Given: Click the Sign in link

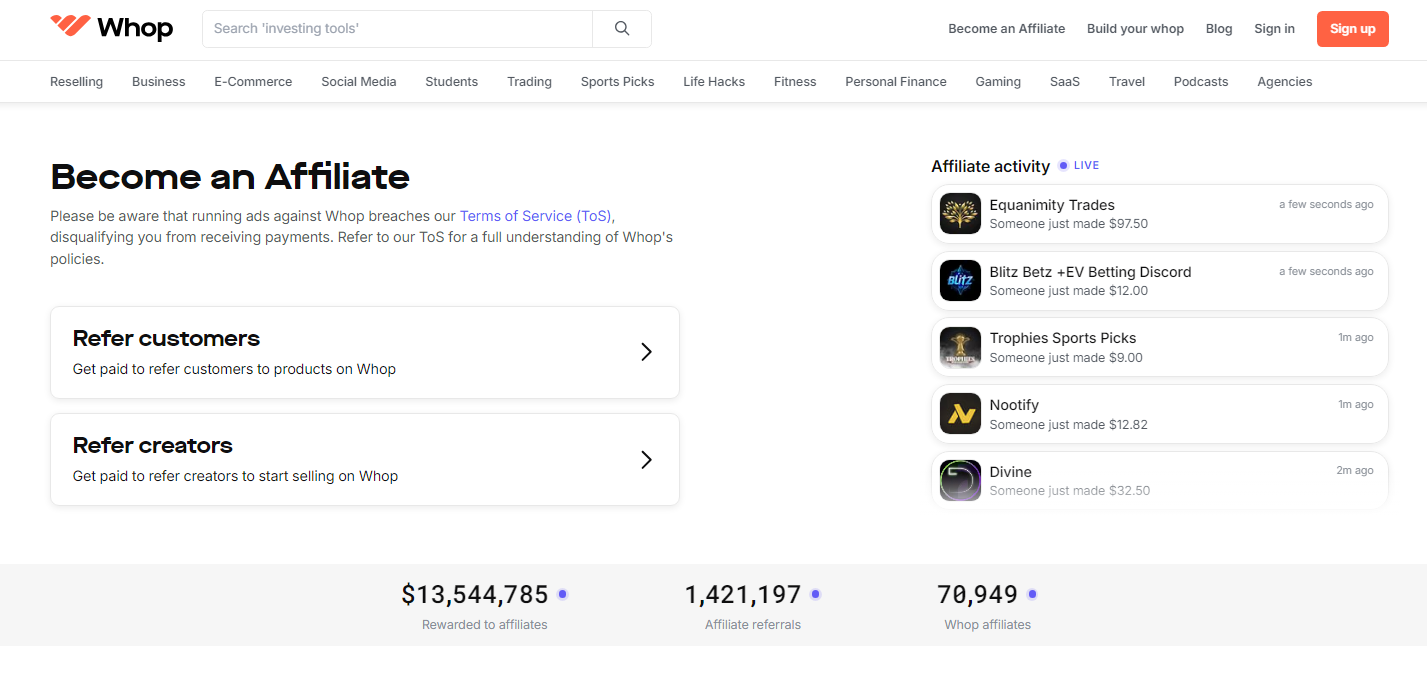Looking at the screenshot, I should coord(1273,28).
